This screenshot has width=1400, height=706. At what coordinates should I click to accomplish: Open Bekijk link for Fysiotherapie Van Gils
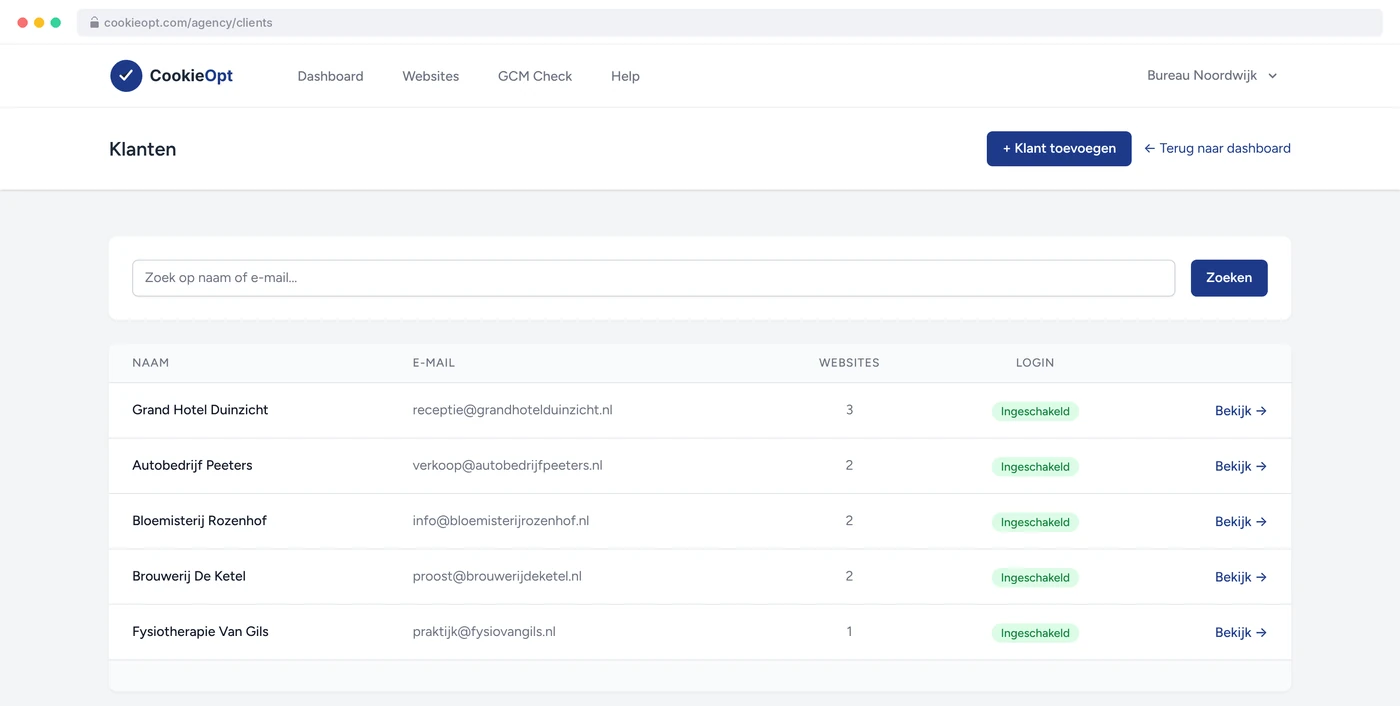click(x=1241, y=633)
